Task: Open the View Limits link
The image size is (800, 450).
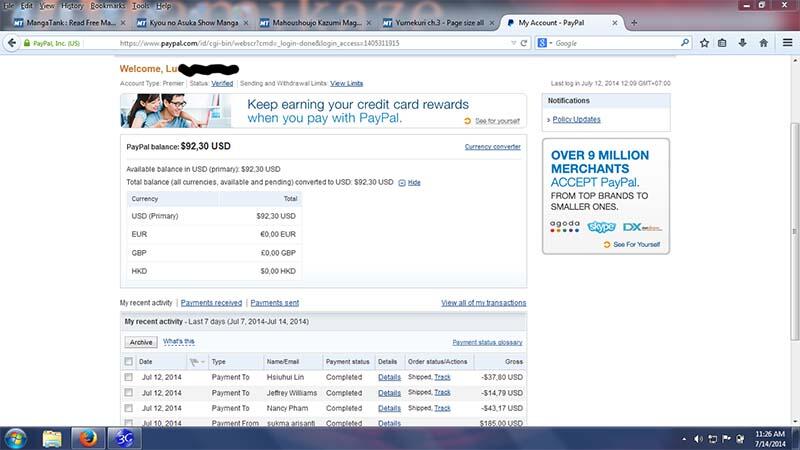Action: [x=346, y=83]
